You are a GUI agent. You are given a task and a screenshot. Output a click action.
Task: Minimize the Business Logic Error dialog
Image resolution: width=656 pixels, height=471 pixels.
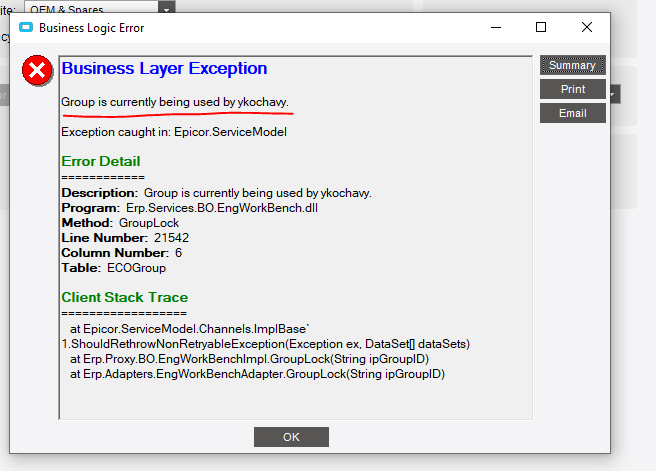[x=496, y=27]
